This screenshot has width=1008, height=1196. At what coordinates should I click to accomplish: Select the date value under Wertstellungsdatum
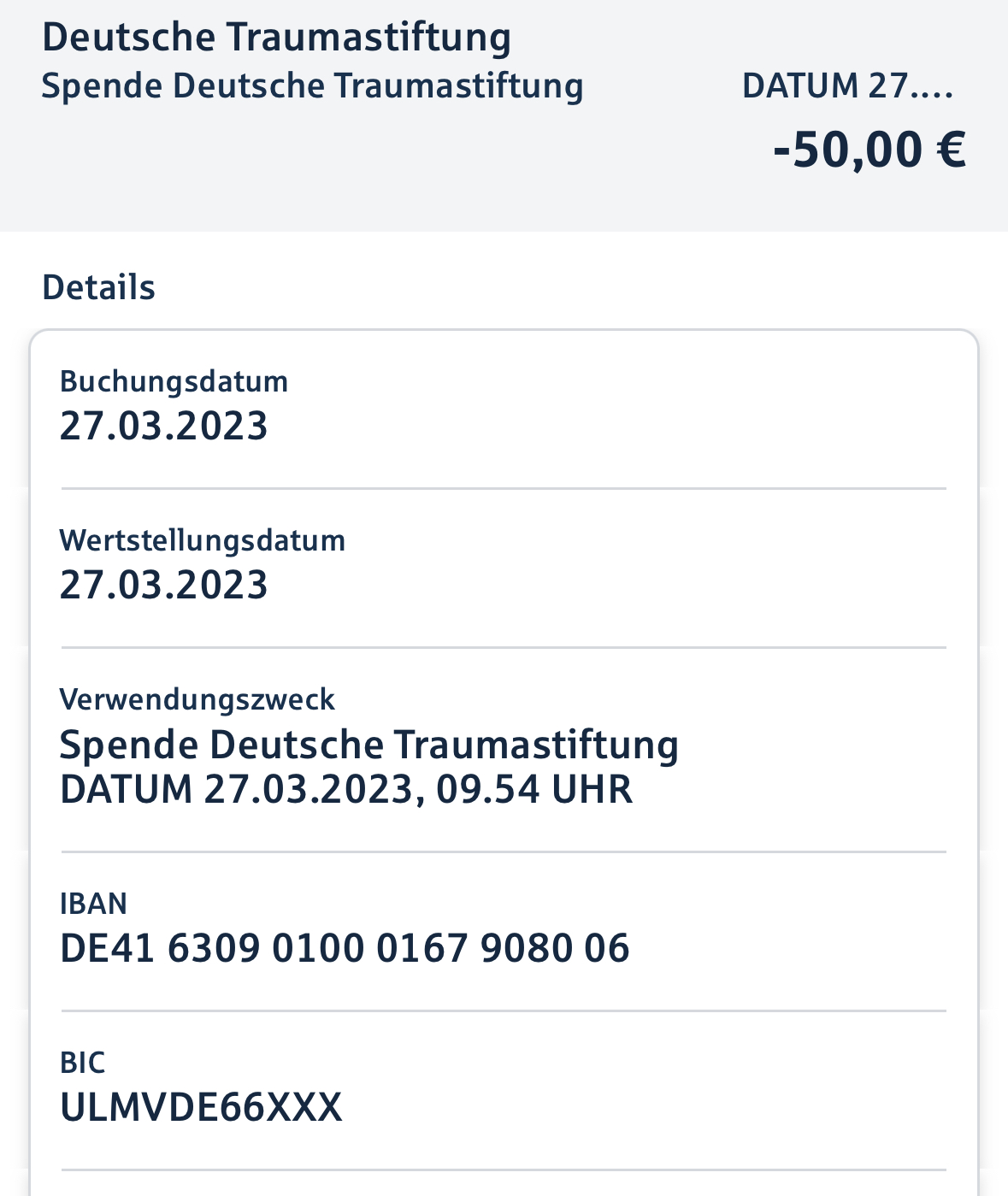[163, 586]
